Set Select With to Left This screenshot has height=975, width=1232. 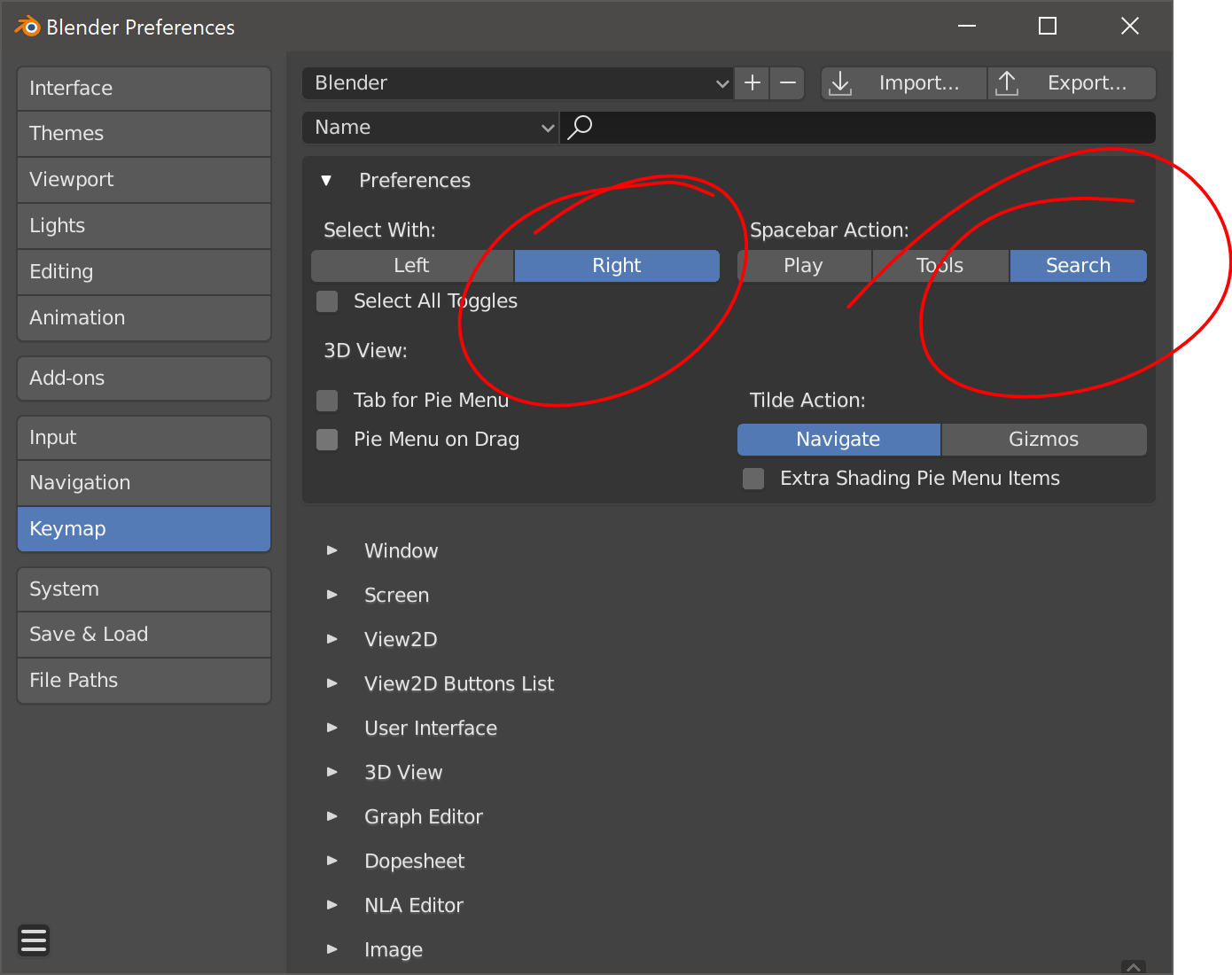tap(412, 266)
